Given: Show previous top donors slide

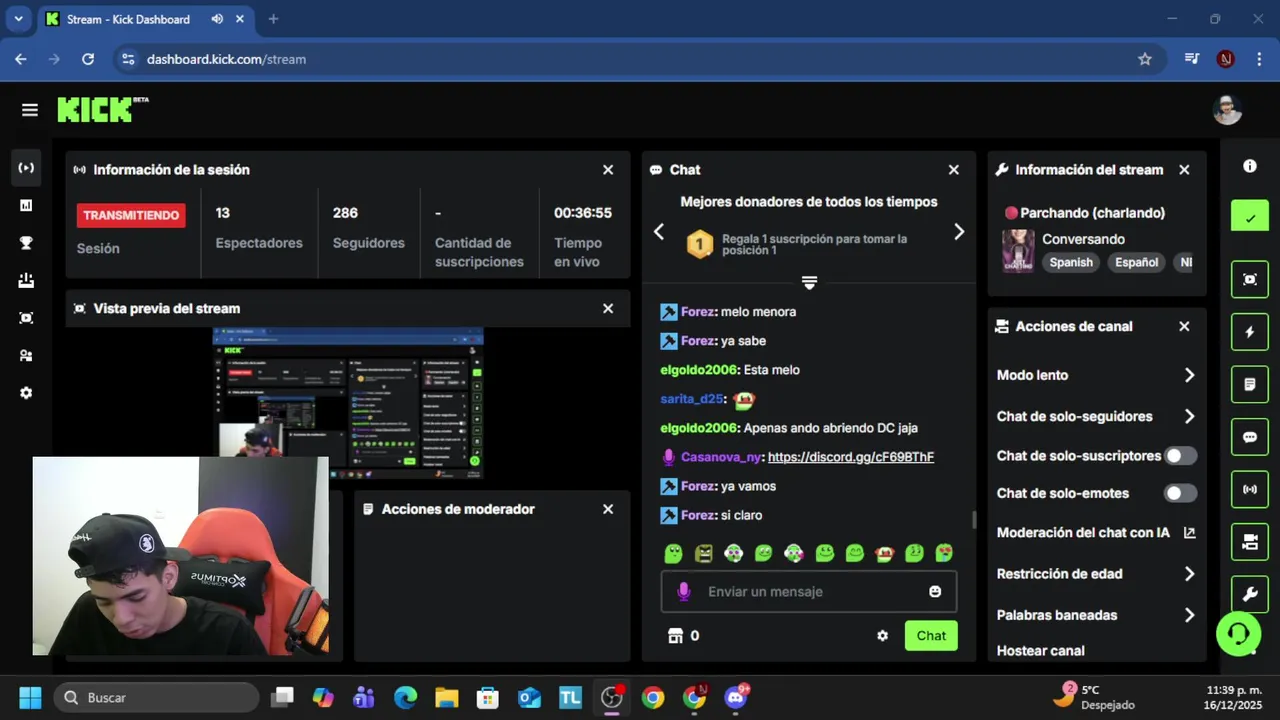Looking at the screenshot, I should [x=659, y=232].
